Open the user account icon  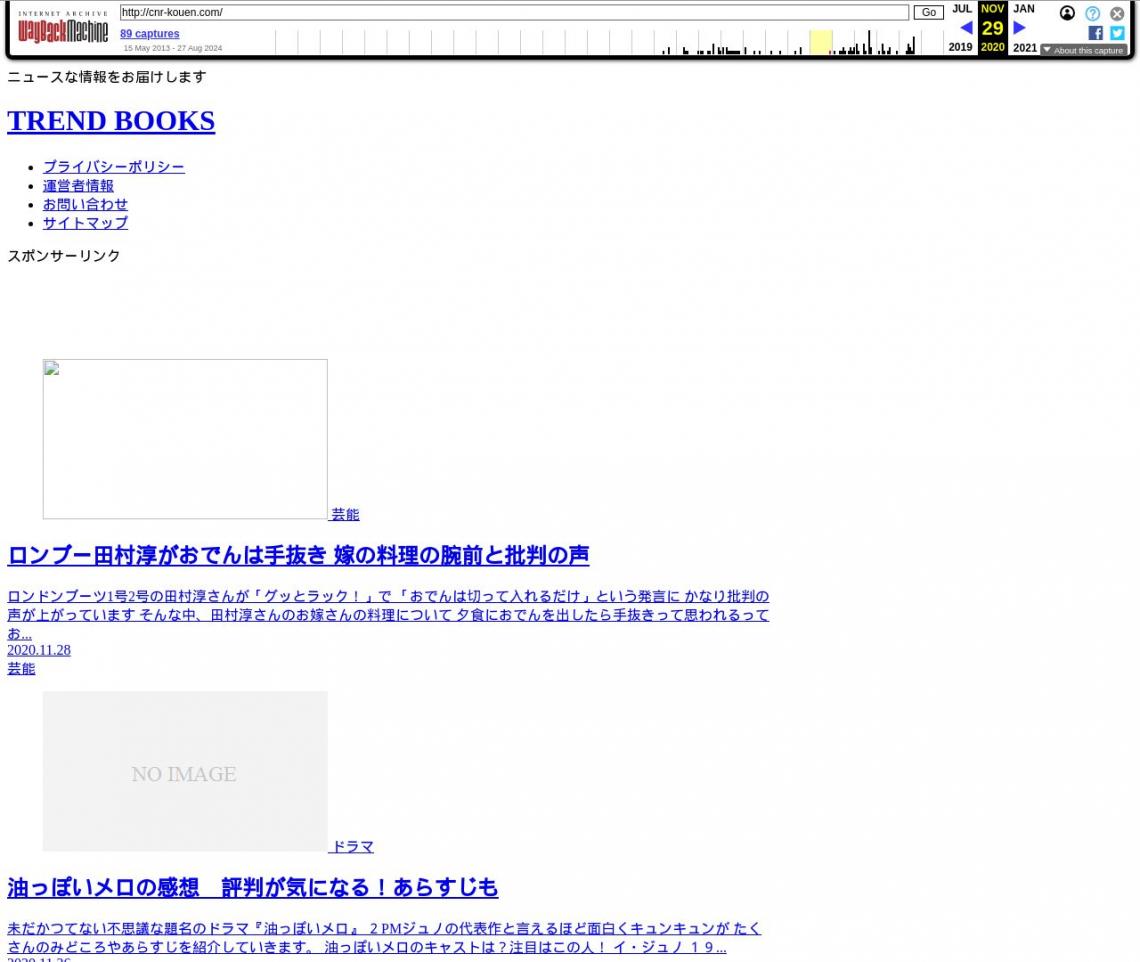1067,13
